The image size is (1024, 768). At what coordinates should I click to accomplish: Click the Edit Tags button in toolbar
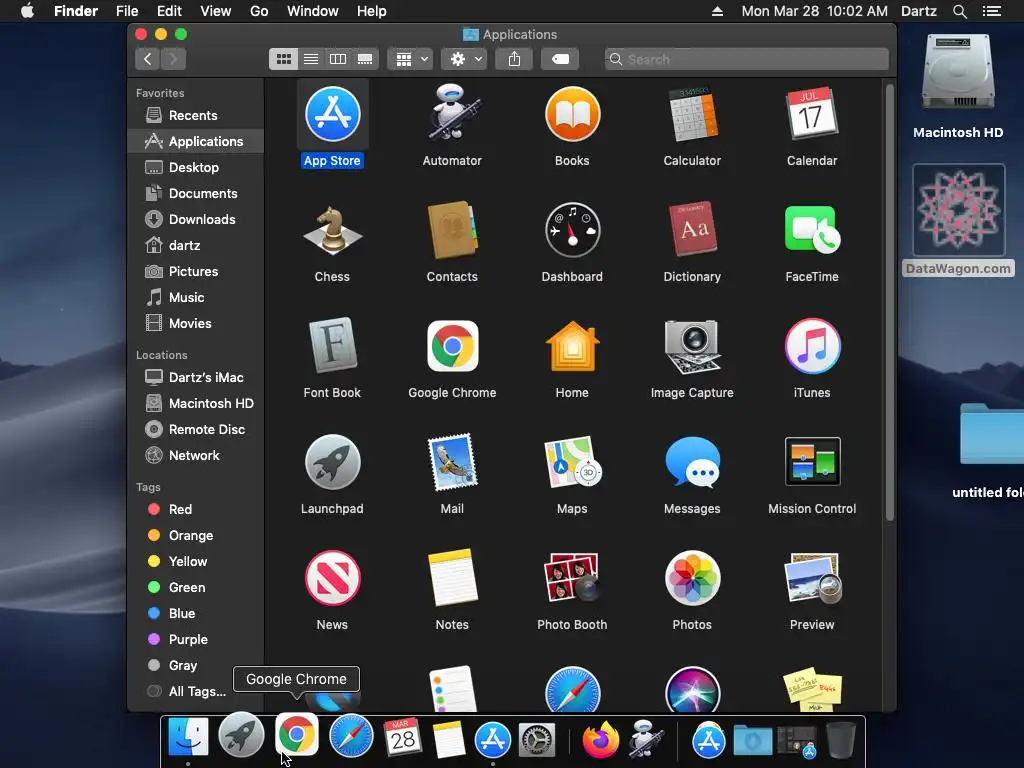click(560, 59)
